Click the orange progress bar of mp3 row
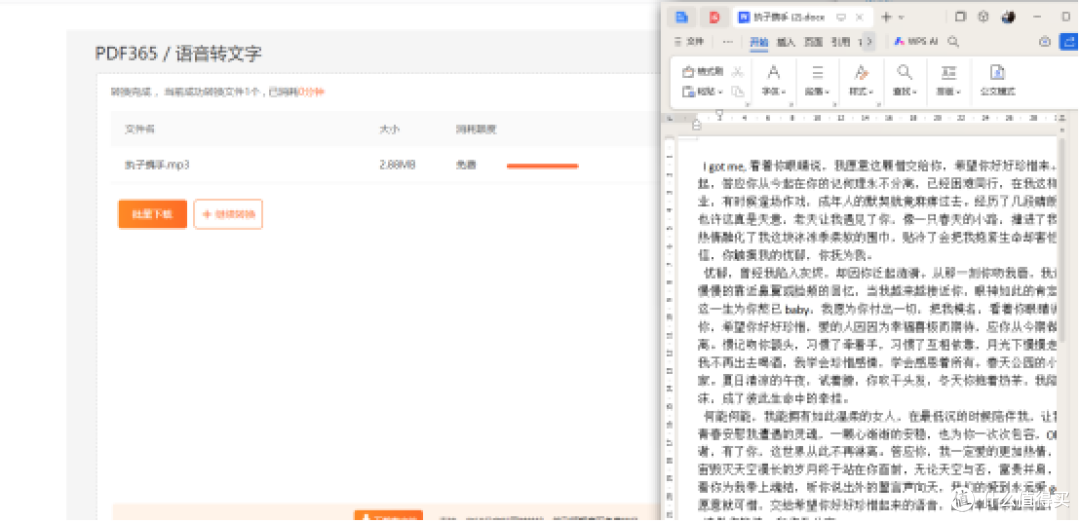1080x522 pixels. tap(542, 166)
